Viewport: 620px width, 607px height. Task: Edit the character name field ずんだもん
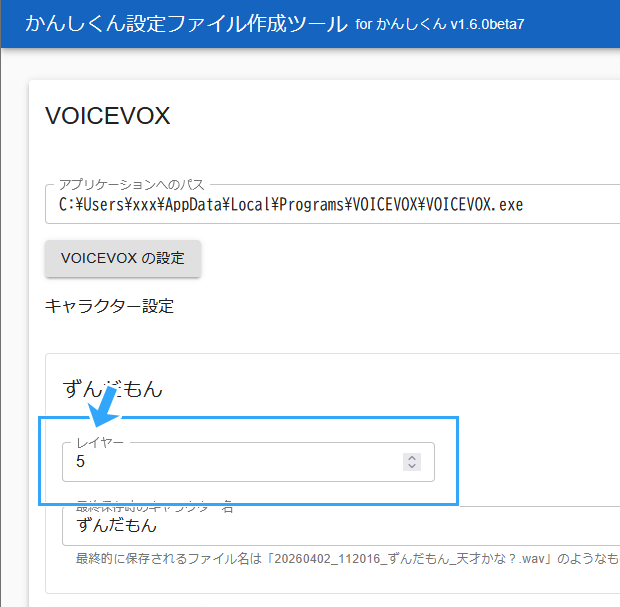[341, 526]
